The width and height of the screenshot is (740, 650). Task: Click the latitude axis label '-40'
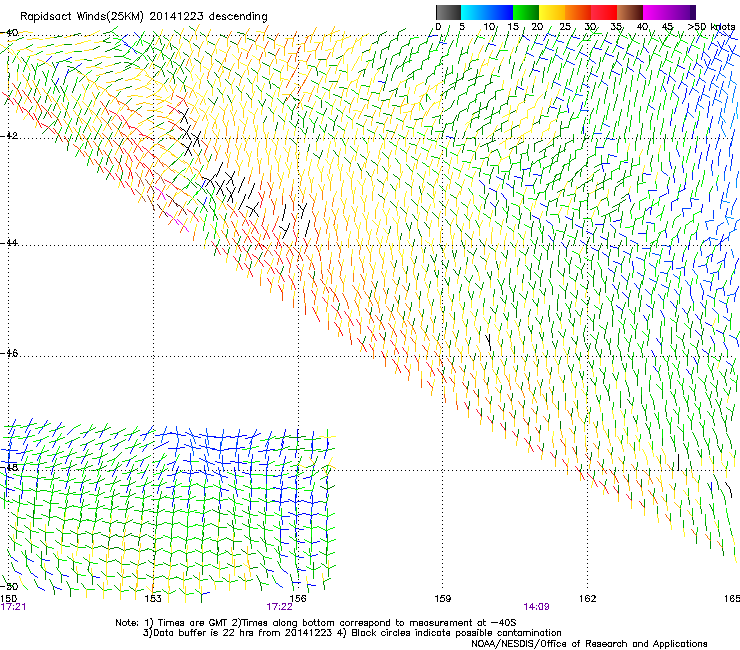pos(9,33)
